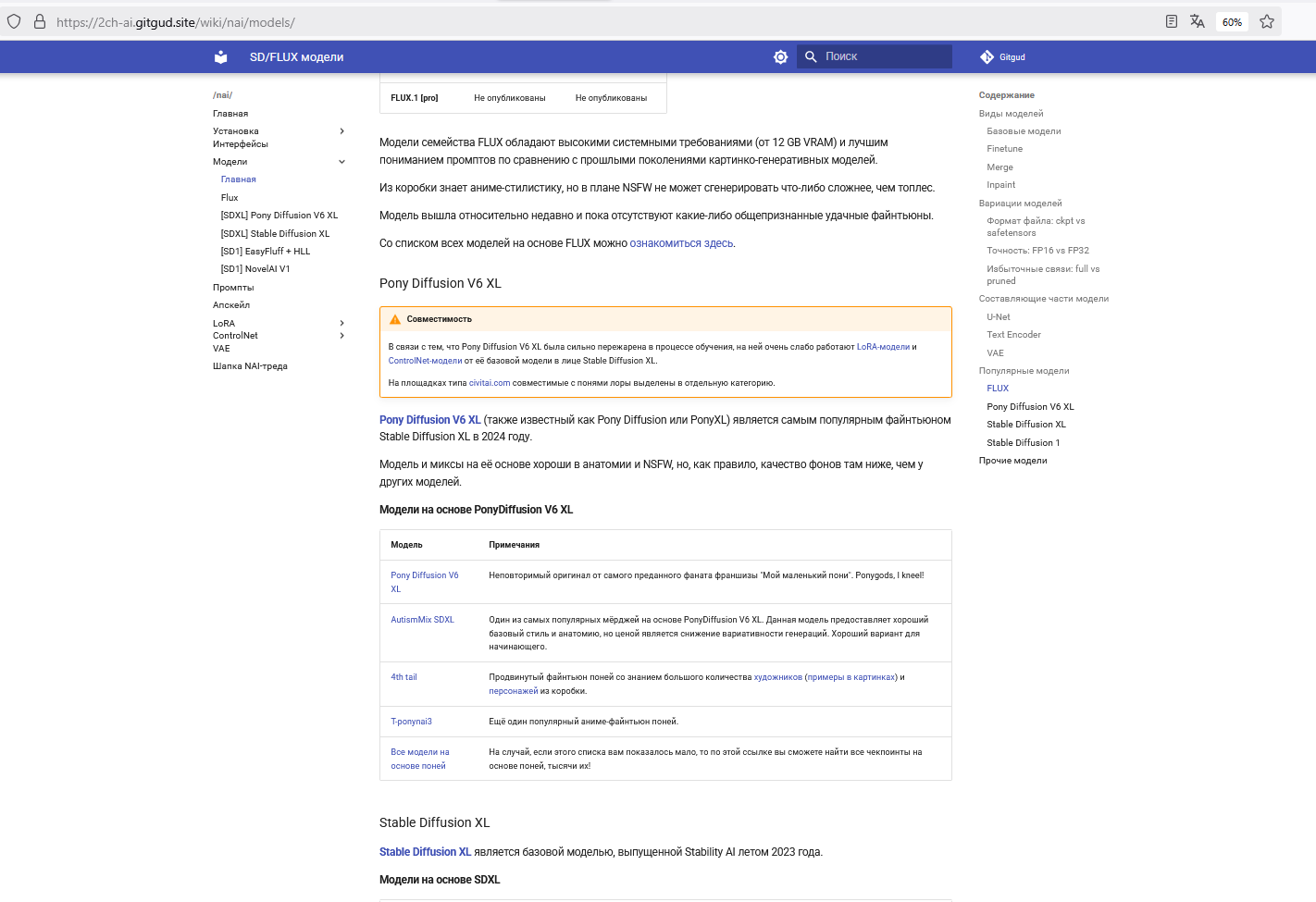Click the Совместимость warning triangle icon
Viewport: 1316px width, 902px height.
pyautogui.click(x=395, y=319)
